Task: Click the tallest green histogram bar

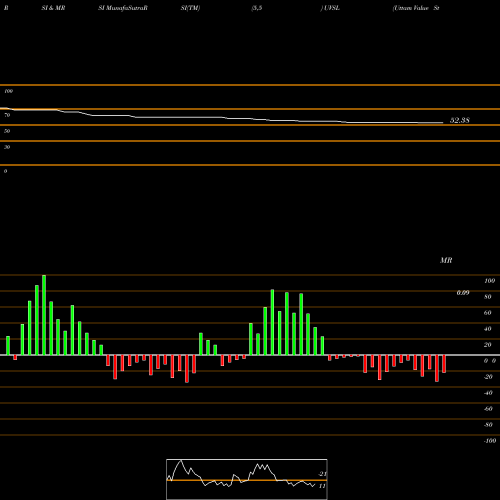Action: 44,315
